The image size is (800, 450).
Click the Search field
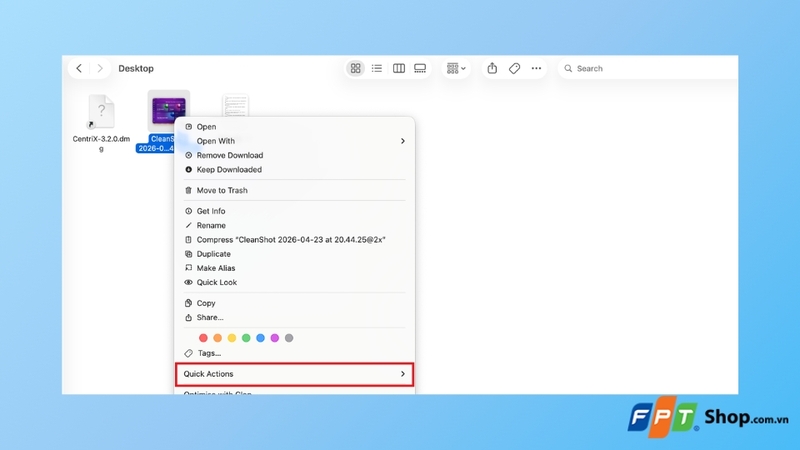pyautogui.click(x=648, y=68)
